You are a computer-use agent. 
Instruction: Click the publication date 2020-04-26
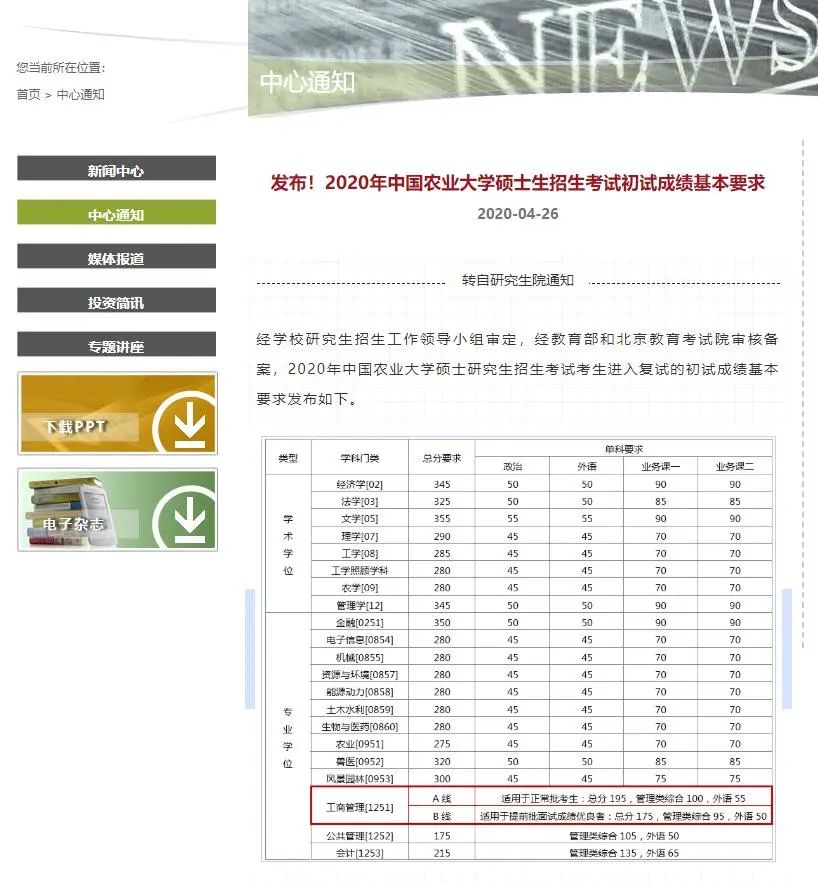click(517, 214)
